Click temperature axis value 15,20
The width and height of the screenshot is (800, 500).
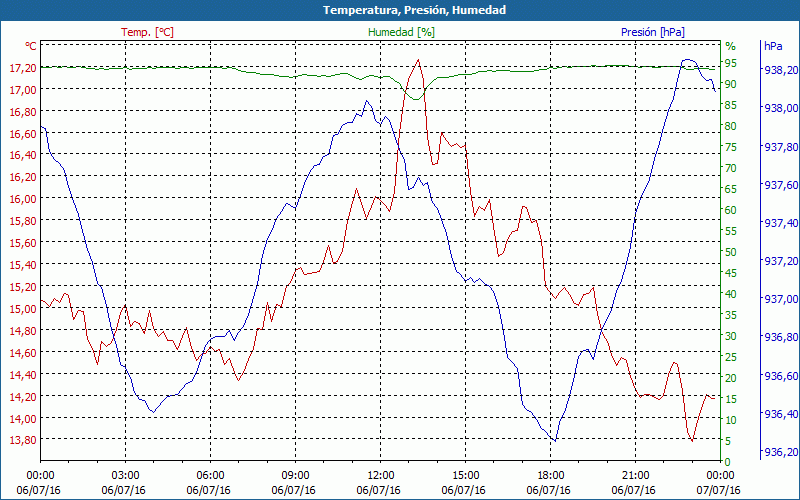pos(23,287)
